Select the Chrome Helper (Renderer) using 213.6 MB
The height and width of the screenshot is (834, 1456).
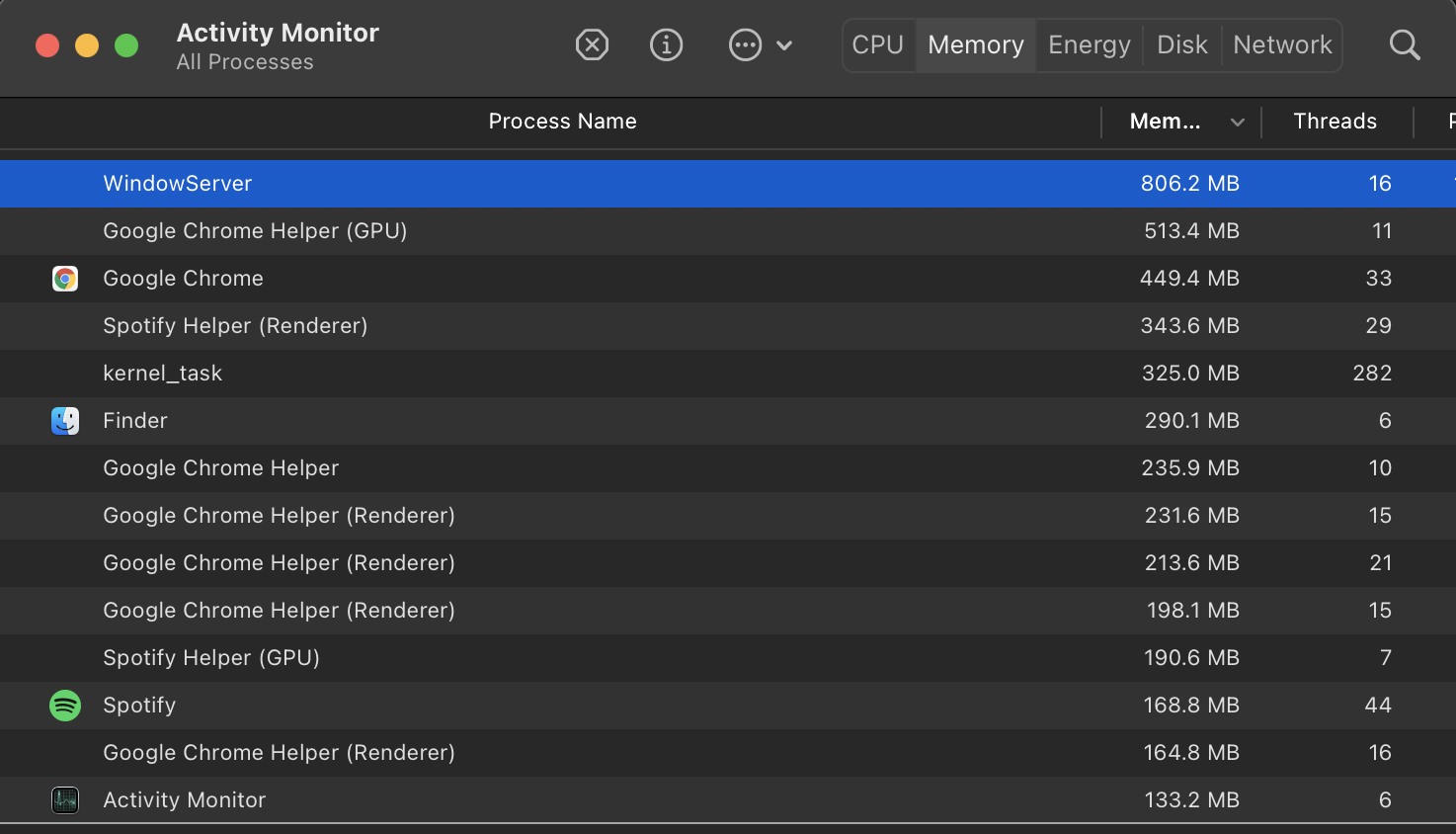[x=728, y=563]
